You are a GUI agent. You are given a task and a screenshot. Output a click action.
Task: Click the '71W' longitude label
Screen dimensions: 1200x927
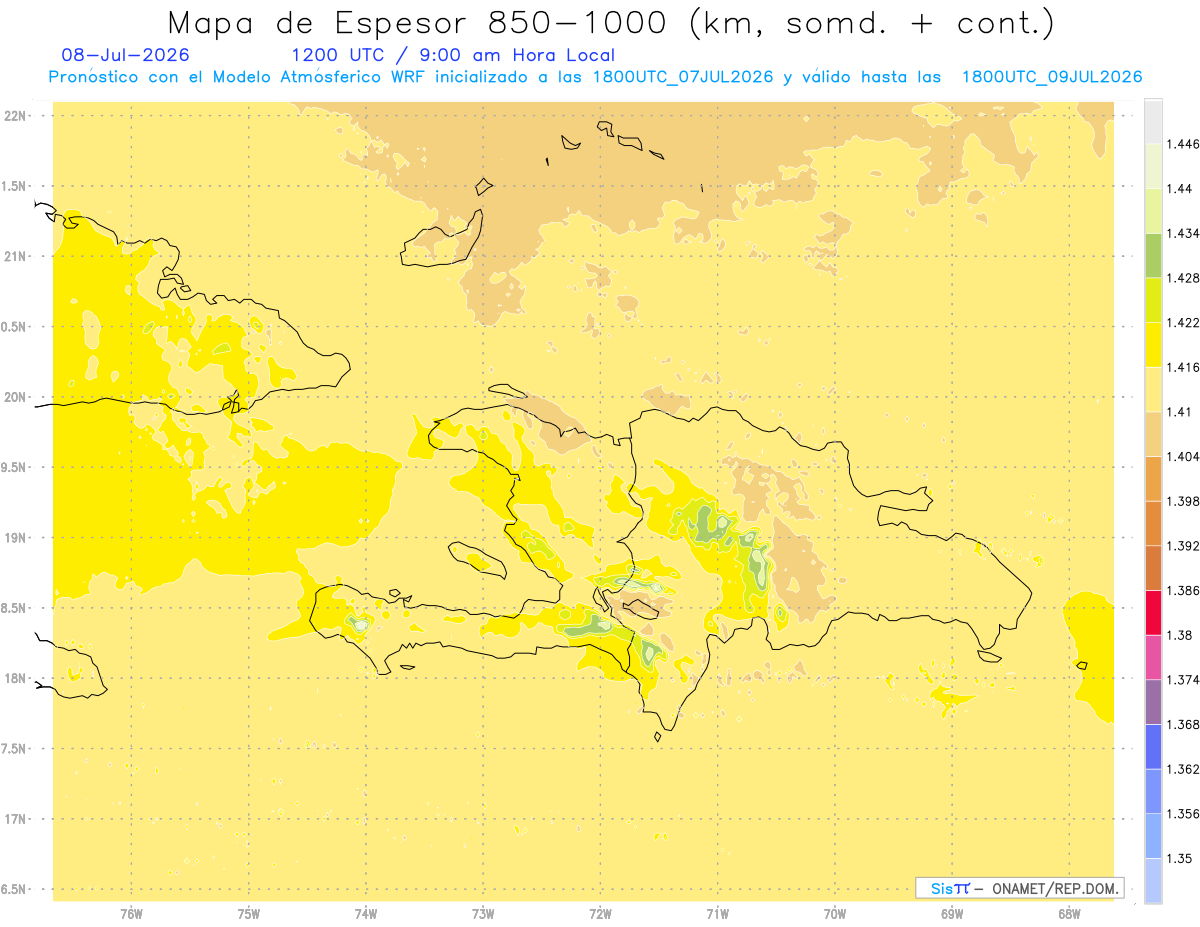coord(717,914)
